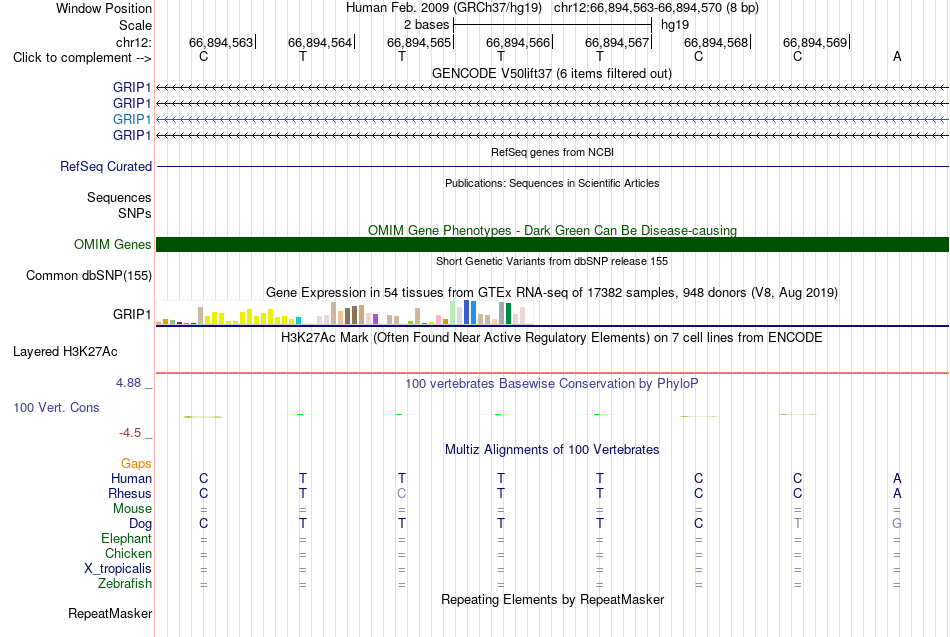
Task: Click base A in the complement row
Action: click(897, 56)
